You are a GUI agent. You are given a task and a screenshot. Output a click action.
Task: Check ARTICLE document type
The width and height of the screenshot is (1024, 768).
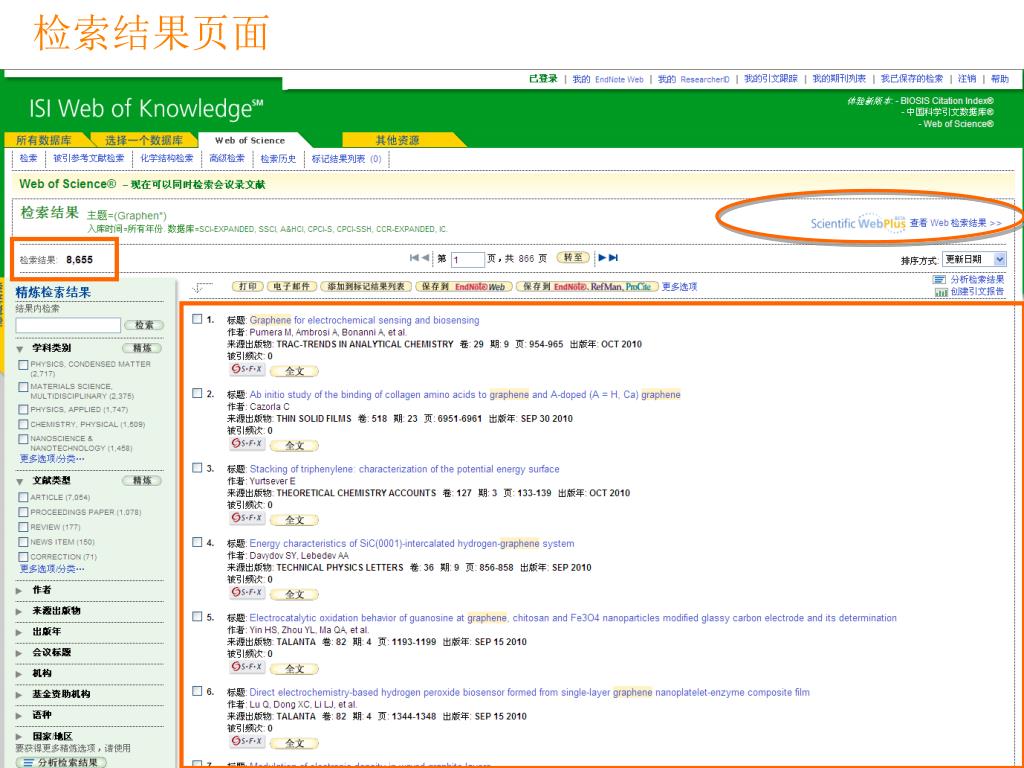pyautogui.click(x=24, y=498)
